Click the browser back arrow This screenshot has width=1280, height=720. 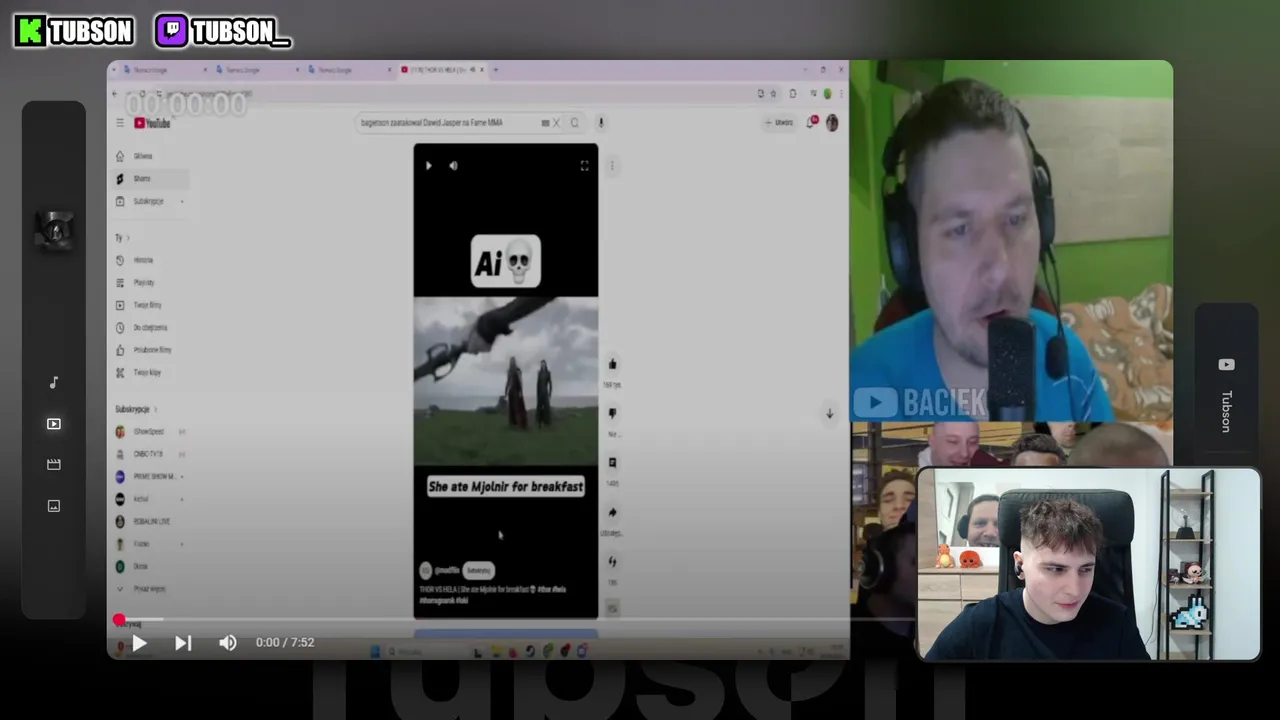[115, 94]
